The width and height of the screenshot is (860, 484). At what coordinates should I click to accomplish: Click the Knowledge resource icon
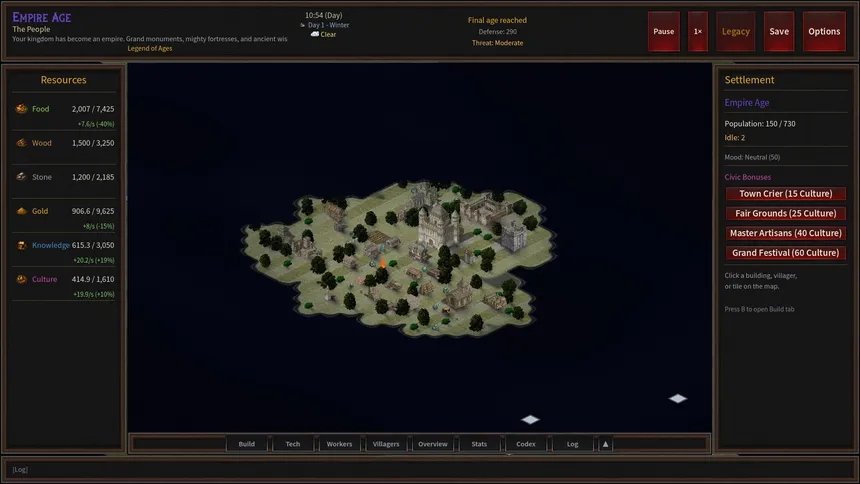22,245
